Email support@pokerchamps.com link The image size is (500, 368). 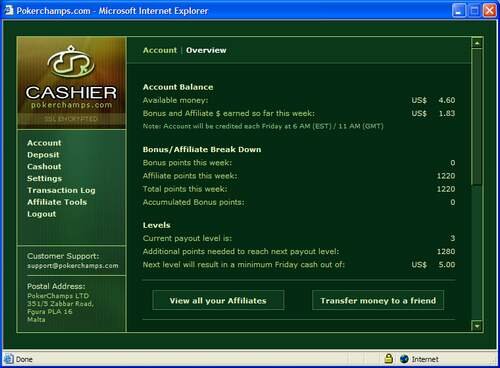point(73,266)
